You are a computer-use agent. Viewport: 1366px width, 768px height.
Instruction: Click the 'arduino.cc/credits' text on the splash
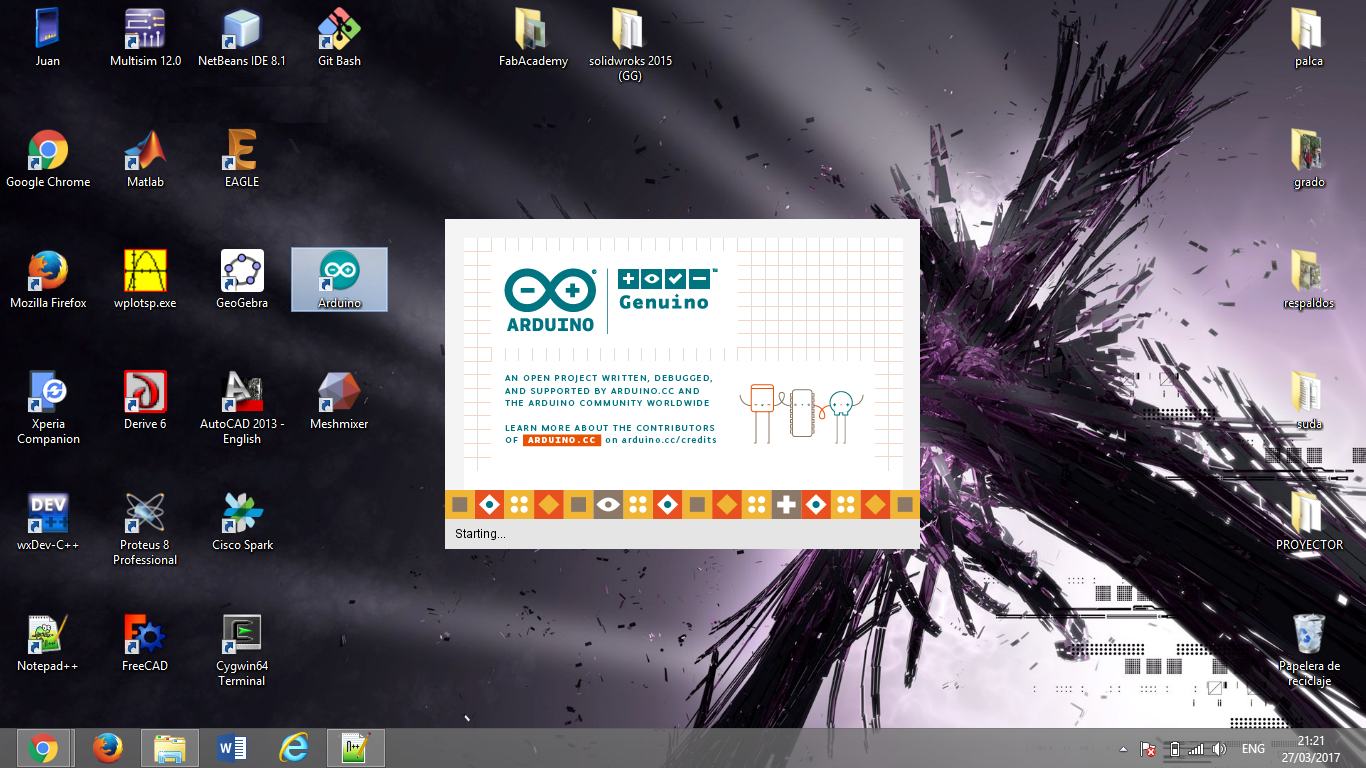point(669,440)
